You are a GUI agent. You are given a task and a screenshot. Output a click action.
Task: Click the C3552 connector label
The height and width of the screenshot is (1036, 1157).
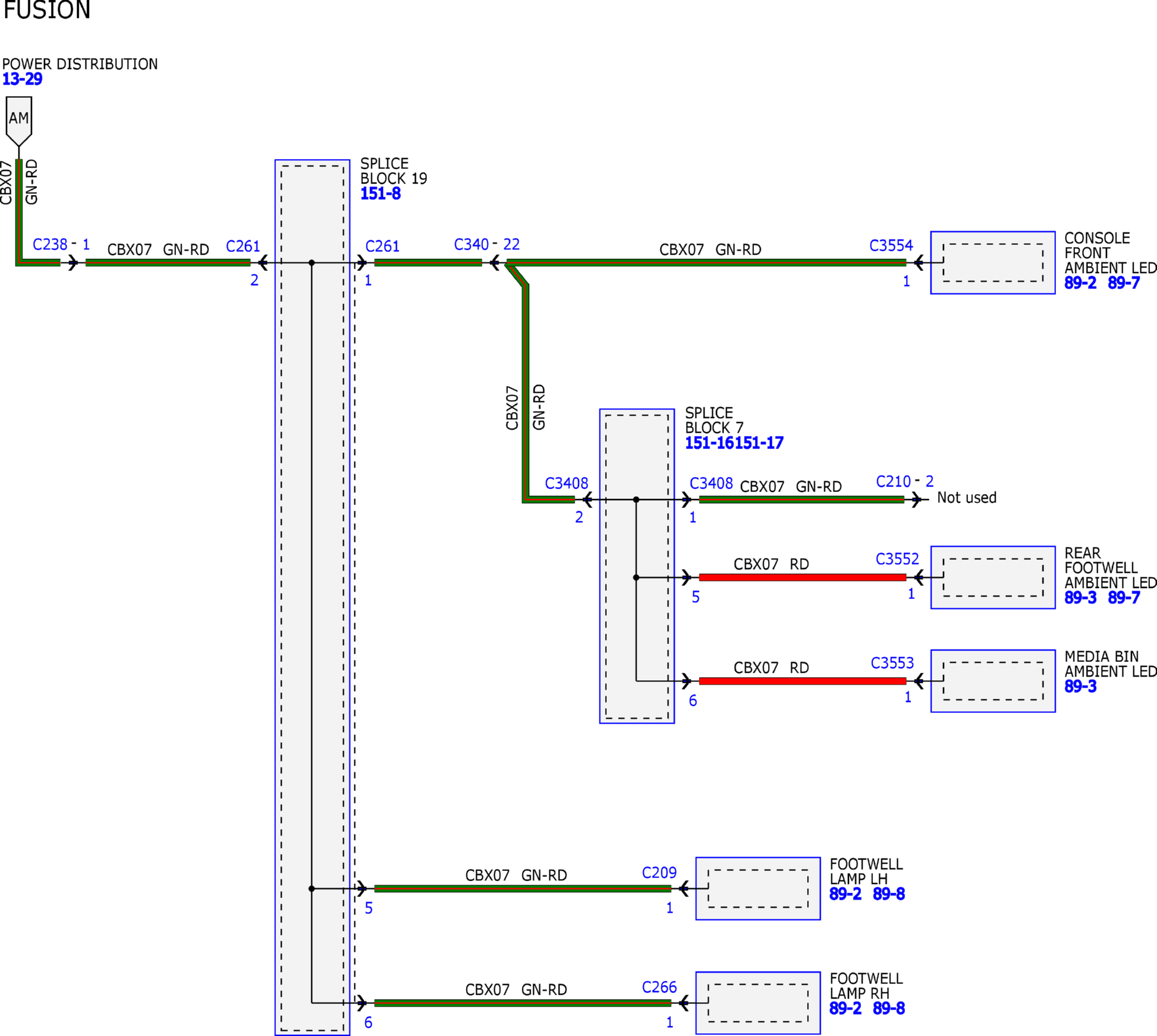pos(897,559)
